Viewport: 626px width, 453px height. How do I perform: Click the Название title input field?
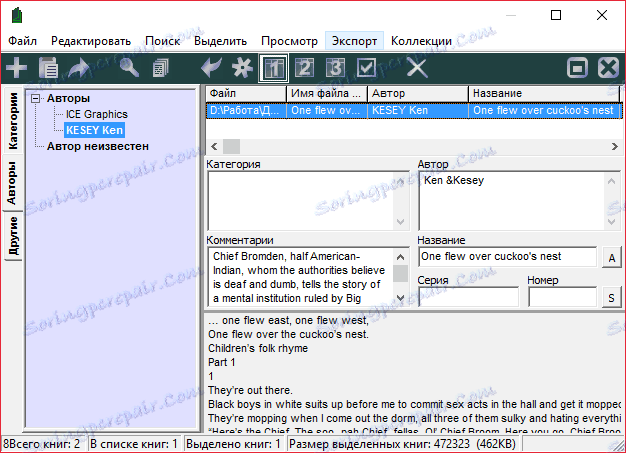click(x=507, y=257)
